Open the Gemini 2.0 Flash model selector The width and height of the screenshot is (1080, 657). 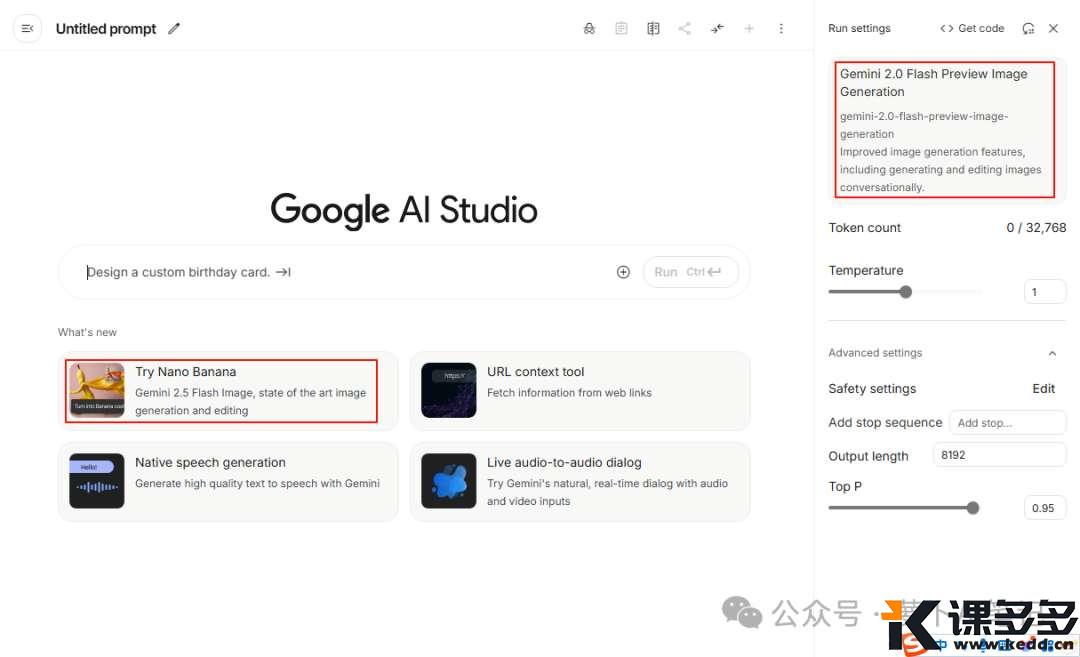(x=945, y=130)
